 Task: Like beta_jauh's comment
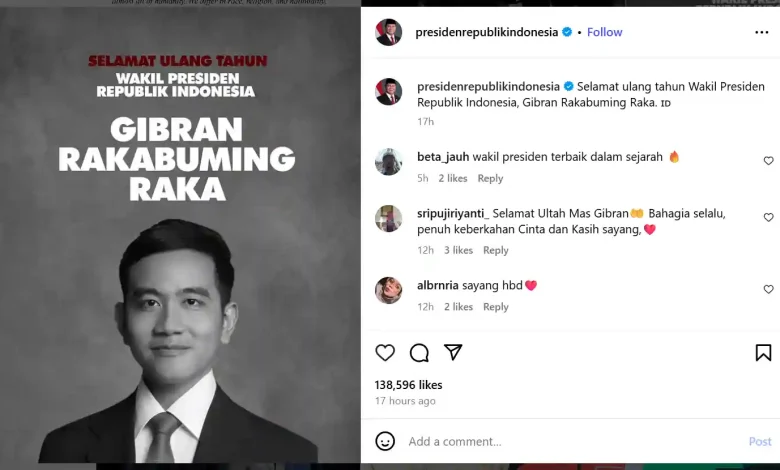(x=769, y=161)
